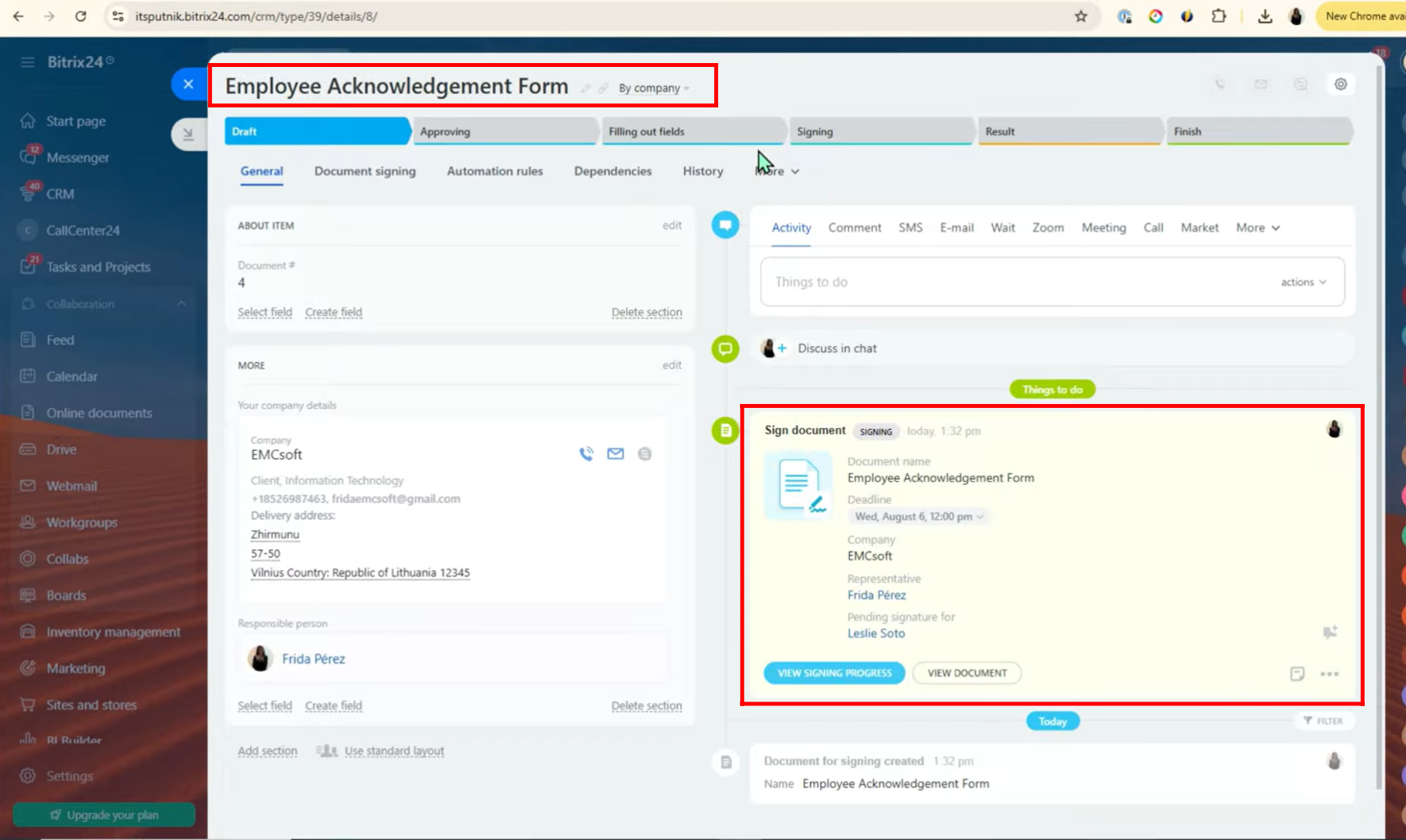The image size is (1406, 840).
Task: Open Leslie Soto pending signer link
Action: 876,633
